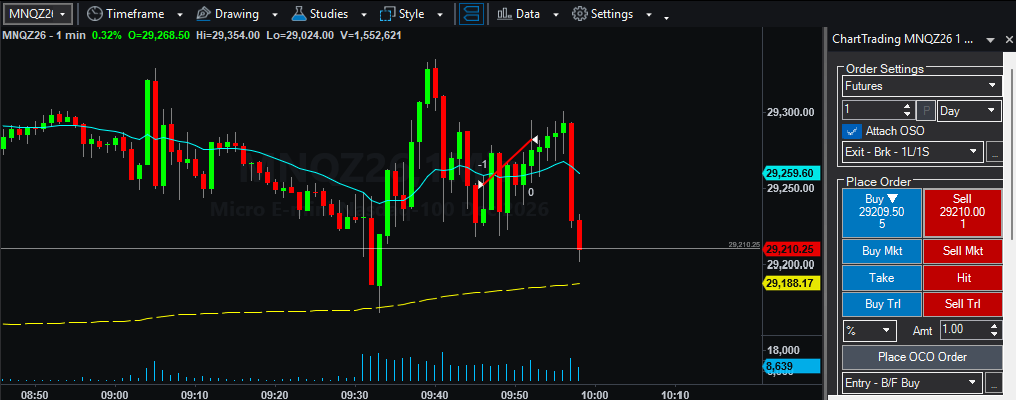Click the yellow 29,188.17 price label

(x=792, y=283)
